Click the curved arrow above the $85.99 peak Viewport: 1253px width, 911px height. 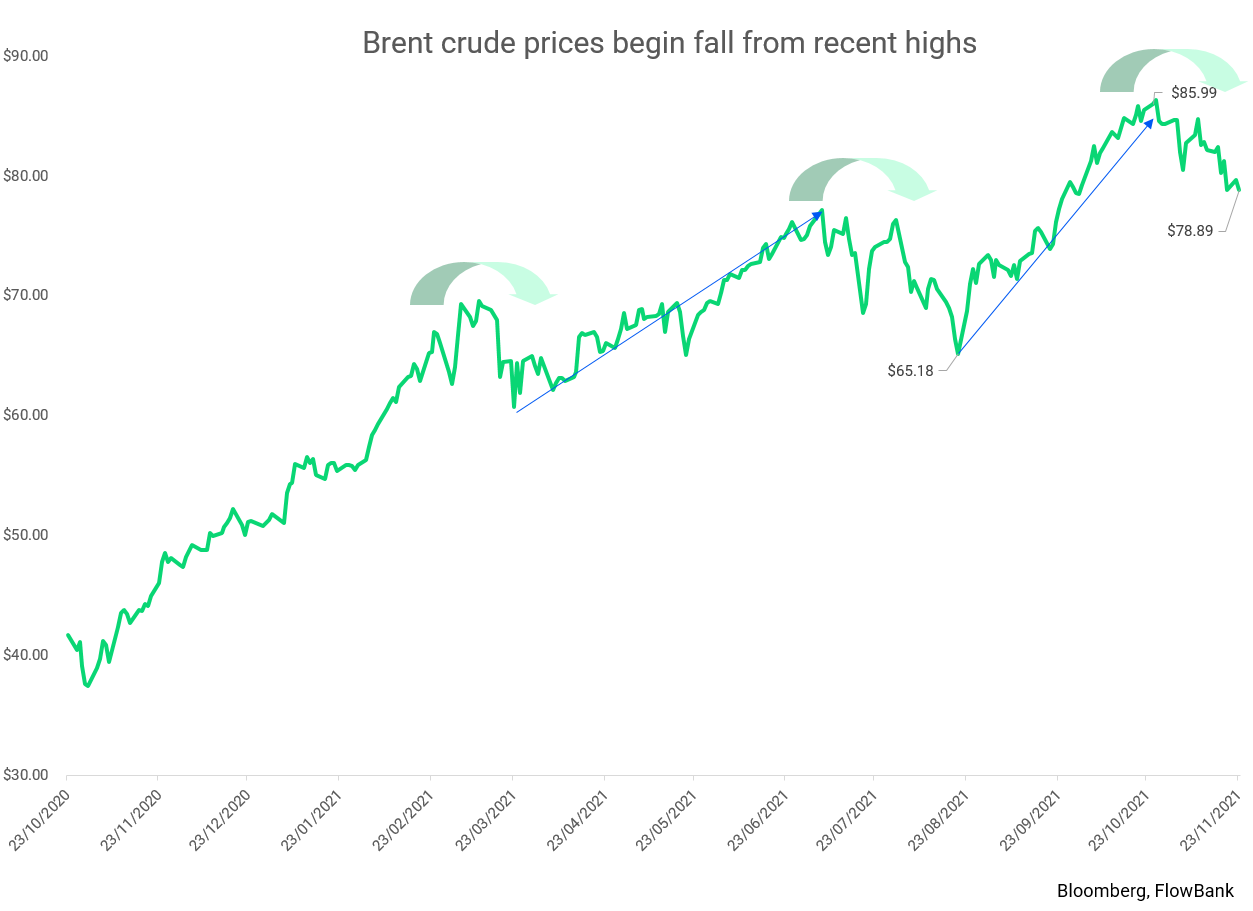(1172, 68)
